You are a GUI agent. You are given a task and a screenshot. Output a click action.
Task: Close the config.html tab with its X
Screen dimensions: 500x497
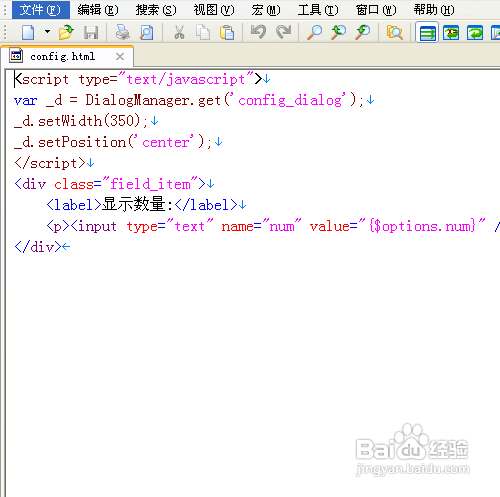[x=120, y=57]
